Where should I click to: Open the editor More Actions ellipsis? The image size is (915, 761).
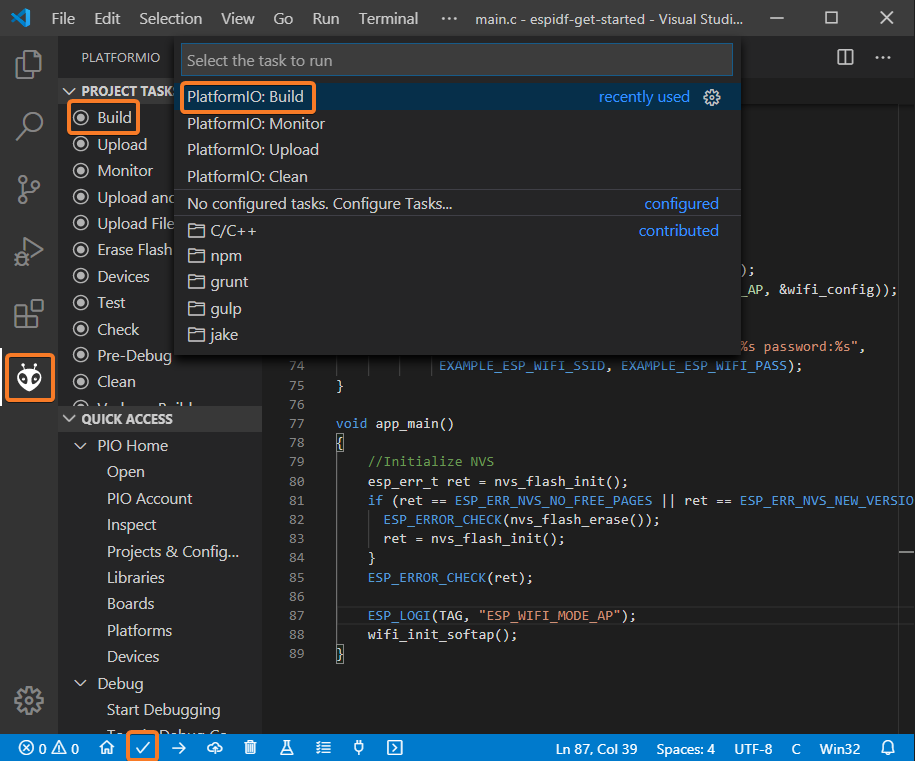(883, 57)
